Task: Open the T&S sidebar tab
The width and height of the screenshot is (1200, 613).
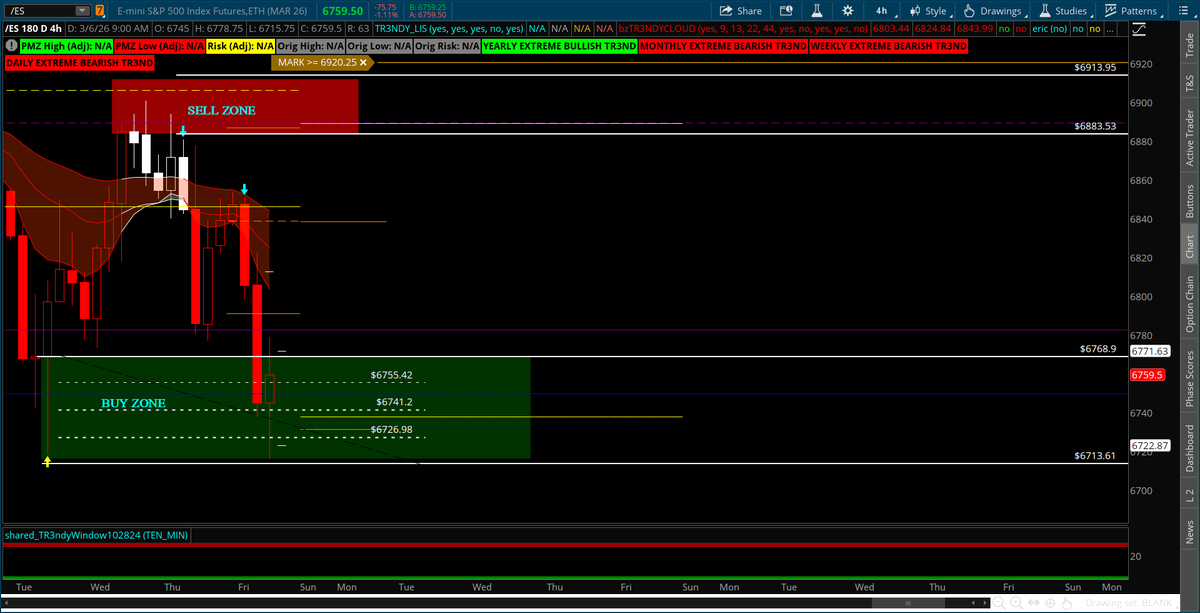Action: pos(1189,82)
